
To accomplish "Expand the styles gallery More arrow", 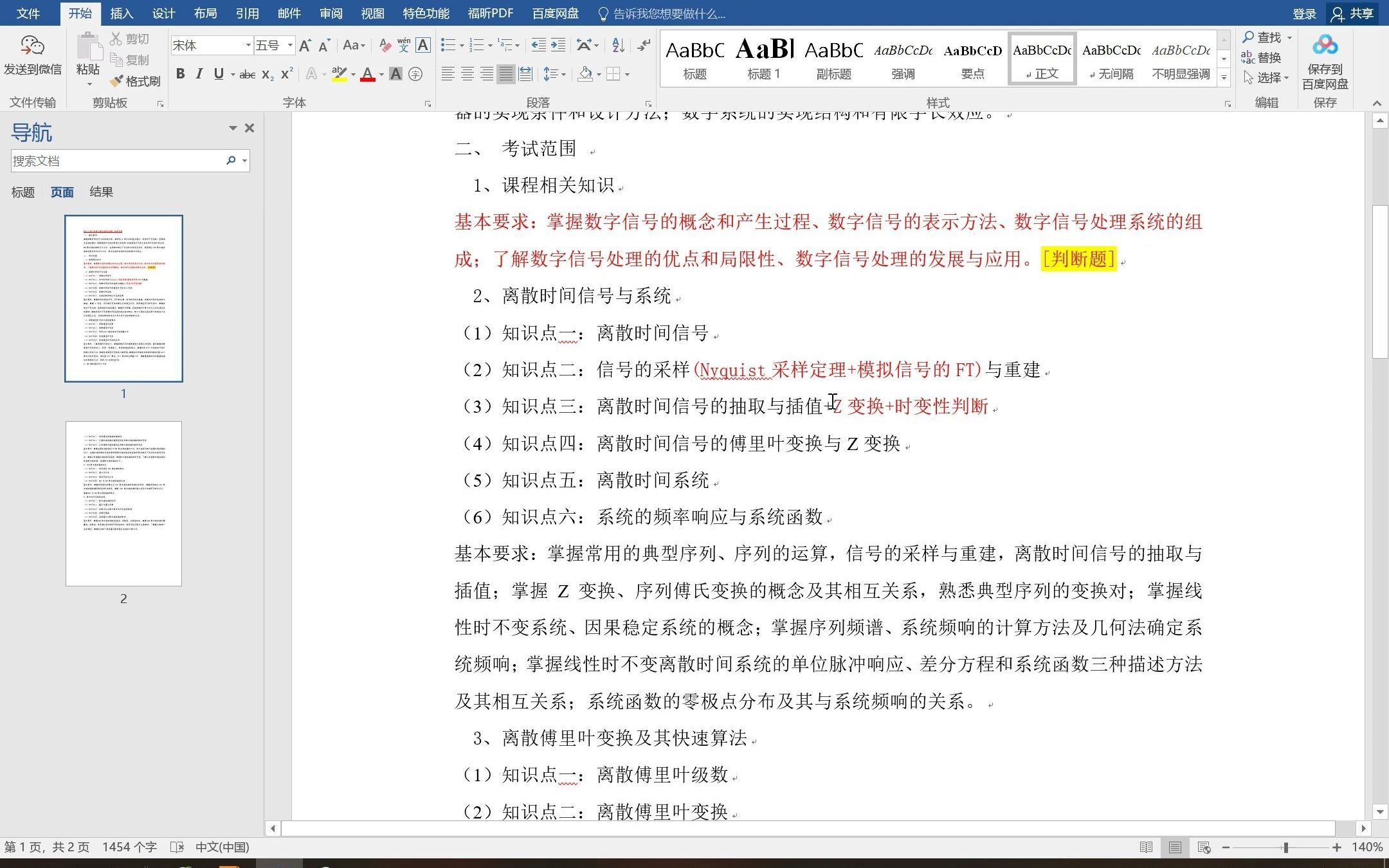I will tap(1224, 77).
